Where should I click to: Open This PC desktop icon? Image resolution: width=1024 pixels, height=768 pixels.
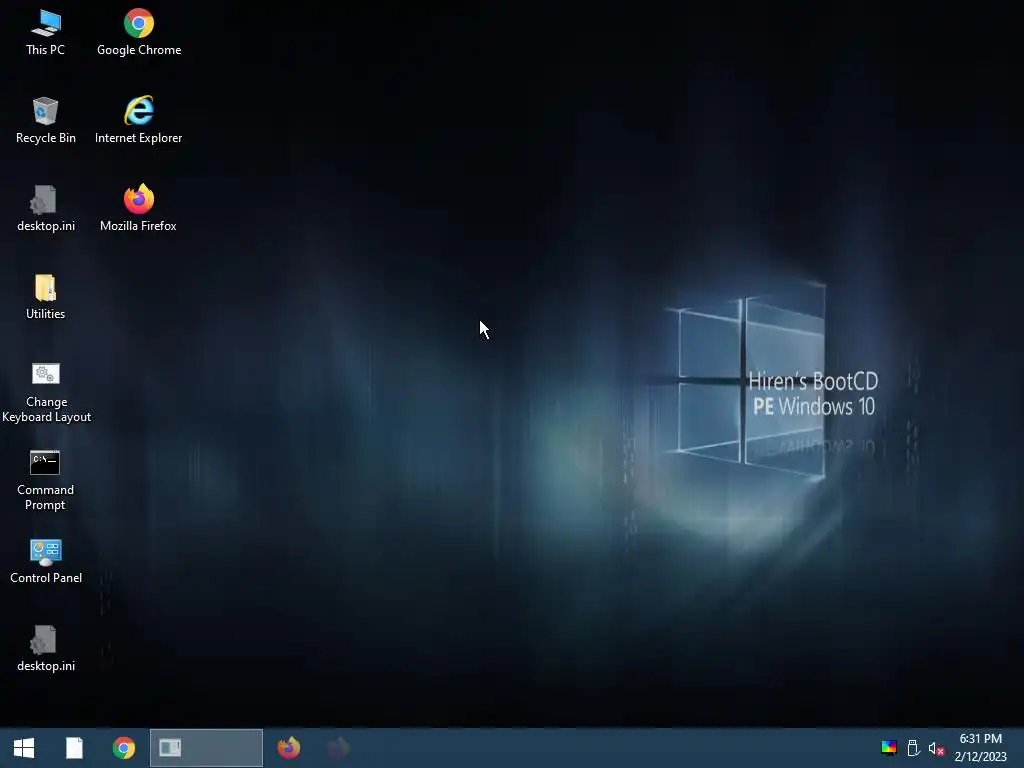(46, 33)
